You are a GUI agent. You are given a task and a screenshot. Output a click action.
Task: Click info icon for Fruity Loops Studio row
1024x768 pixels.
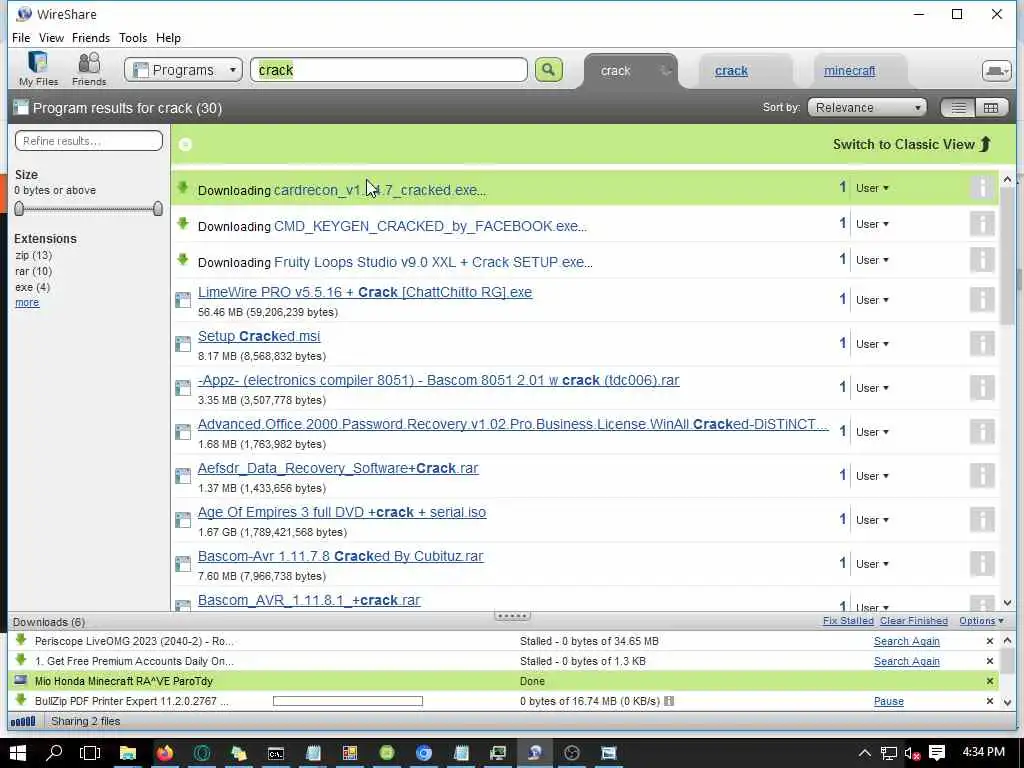[982, 260]
